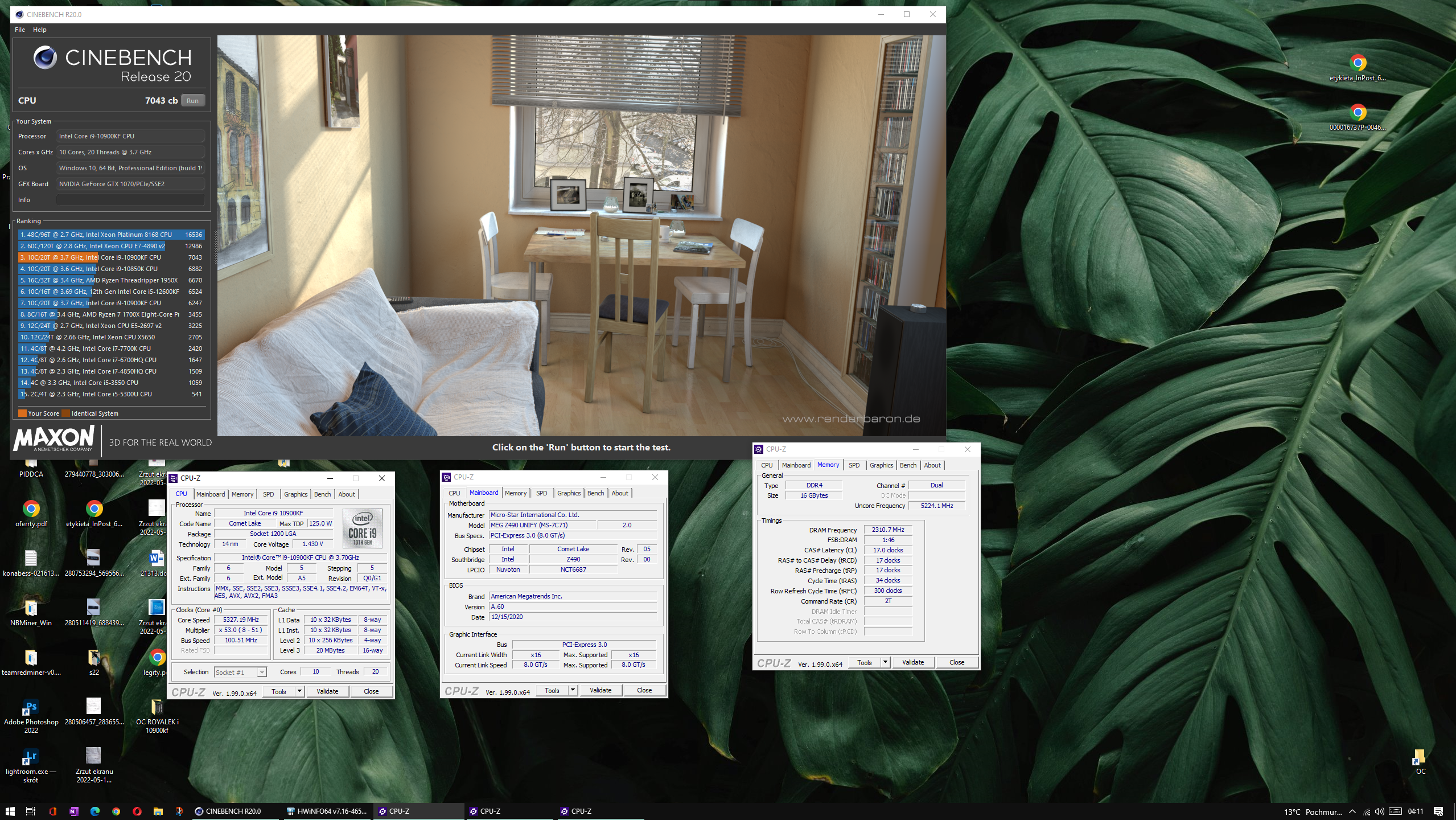
Task: Open File Explorer from the taskbar
Action: click(158, 811)
